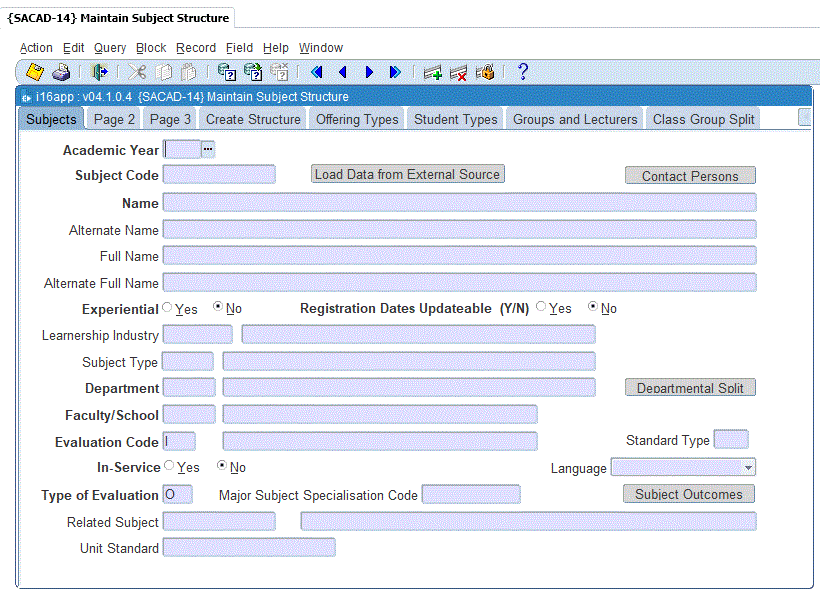Click Major Subject Specialisation Code field
The width and height of the screenshot is (822, 592).
471,494
